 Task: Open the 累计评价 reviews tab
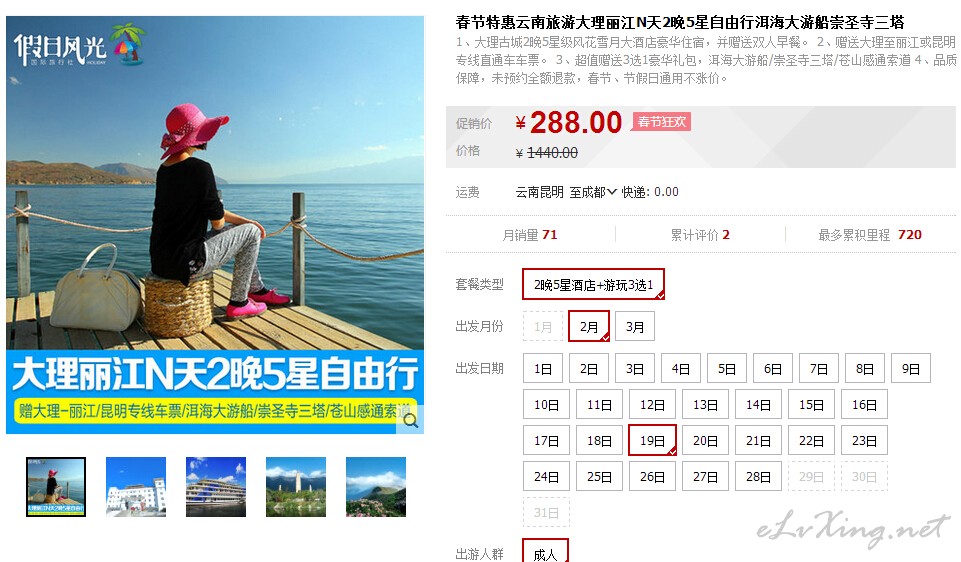(700, 235)
